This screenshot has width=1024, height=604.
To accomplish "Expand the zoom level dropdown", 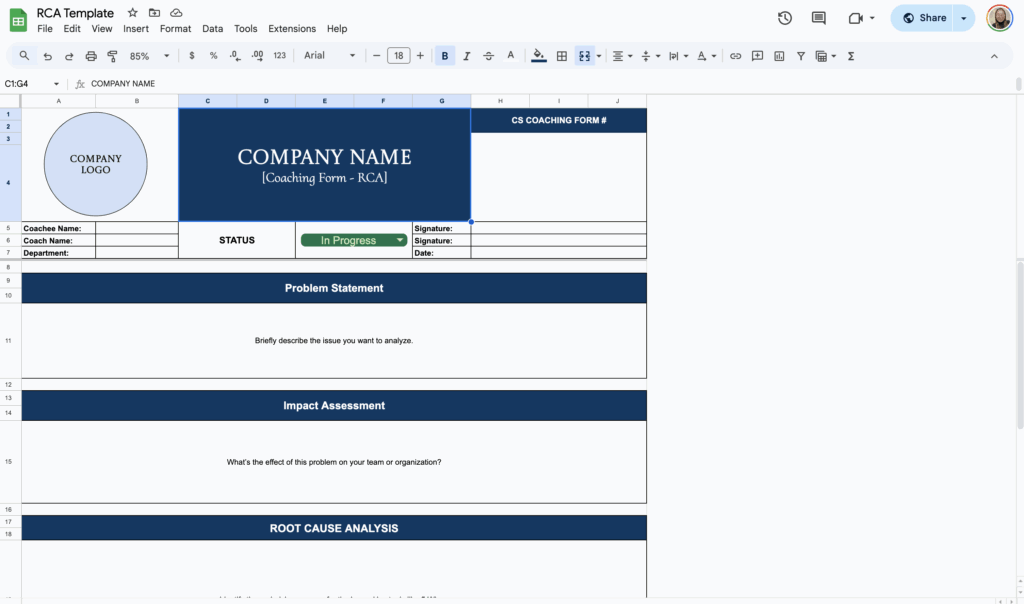I will click(x=165, y=56).
